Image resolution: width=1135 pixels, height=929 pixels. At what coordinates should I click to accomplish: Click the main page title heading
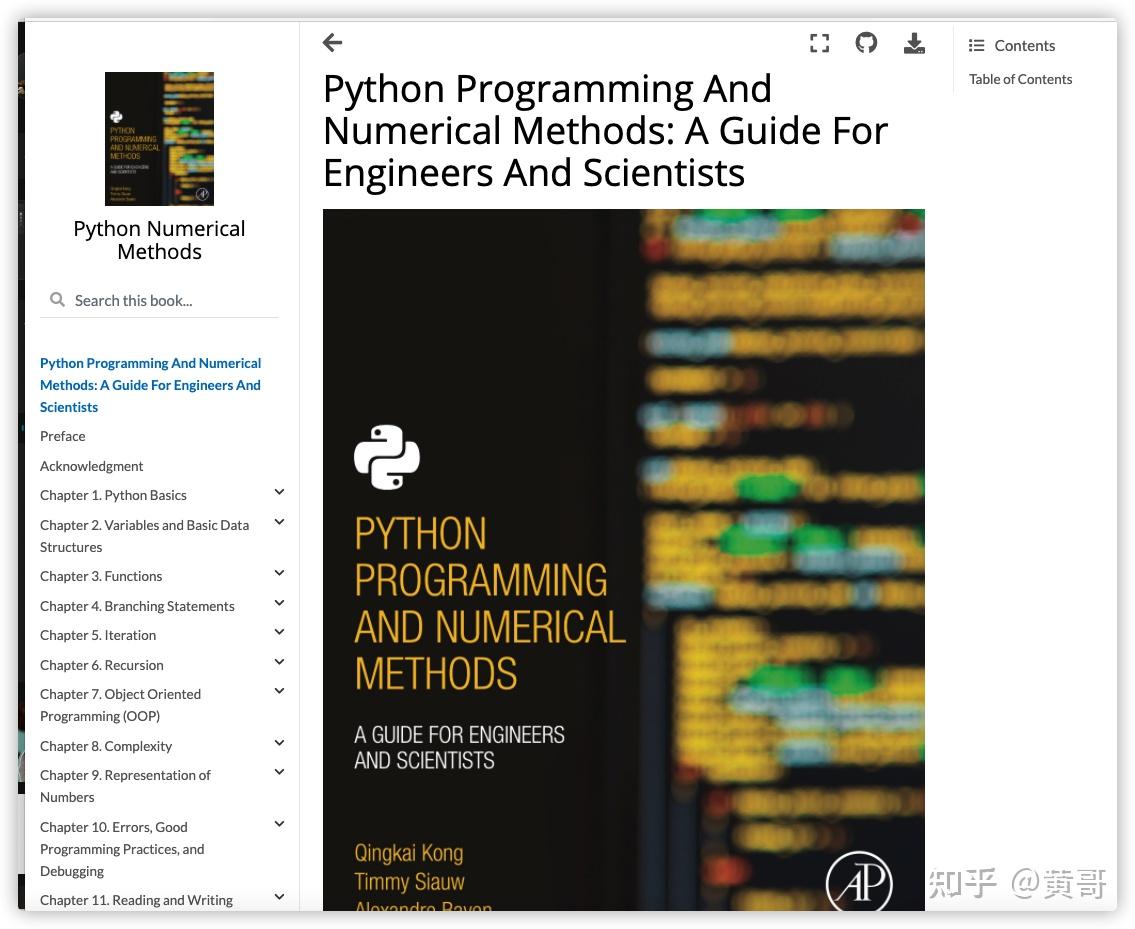point(605,130)
